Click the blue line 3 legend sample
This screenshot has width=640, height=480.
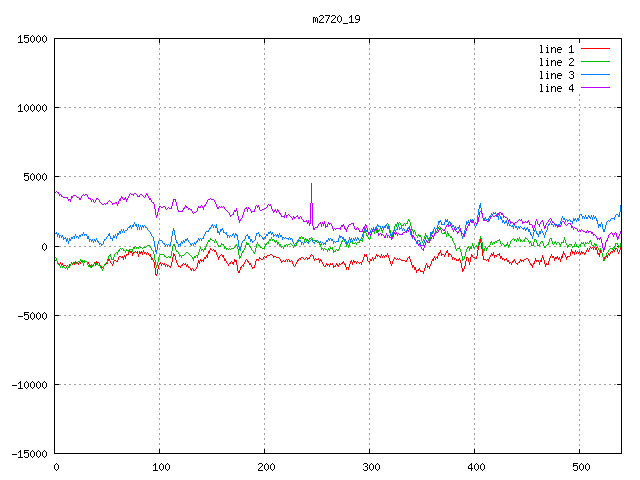tap(595, 75)
